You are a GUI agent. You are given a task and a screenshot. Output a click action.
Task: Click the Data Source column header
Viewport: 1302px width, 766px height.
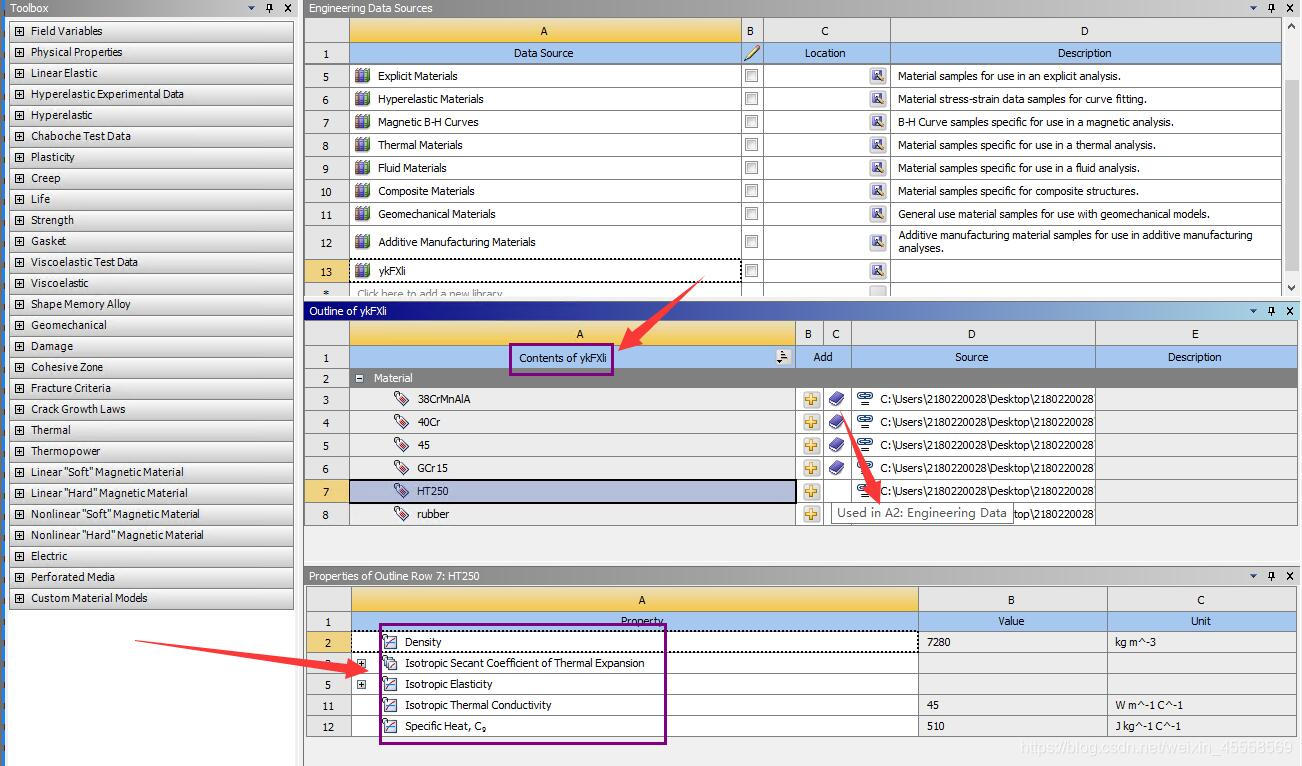pyautogui.click(x=544, y=53)
